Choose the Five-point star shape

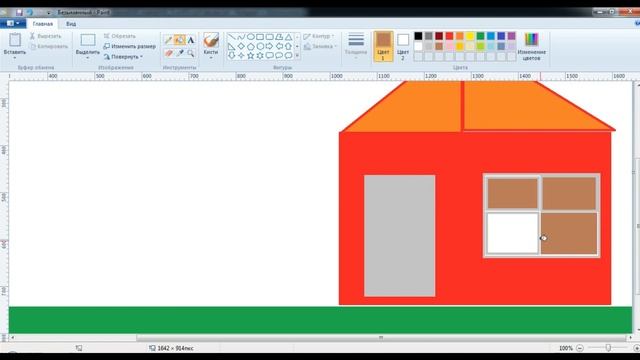(x=251, y=56)
